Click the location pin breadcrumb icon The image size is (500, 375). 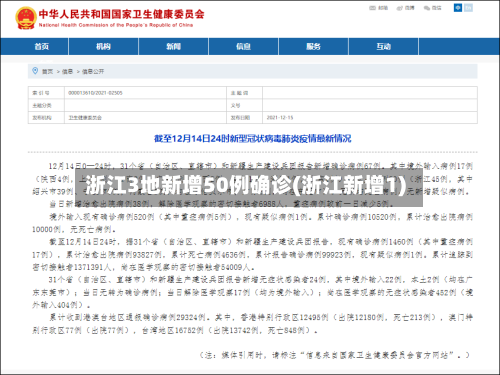click(35, 71)
